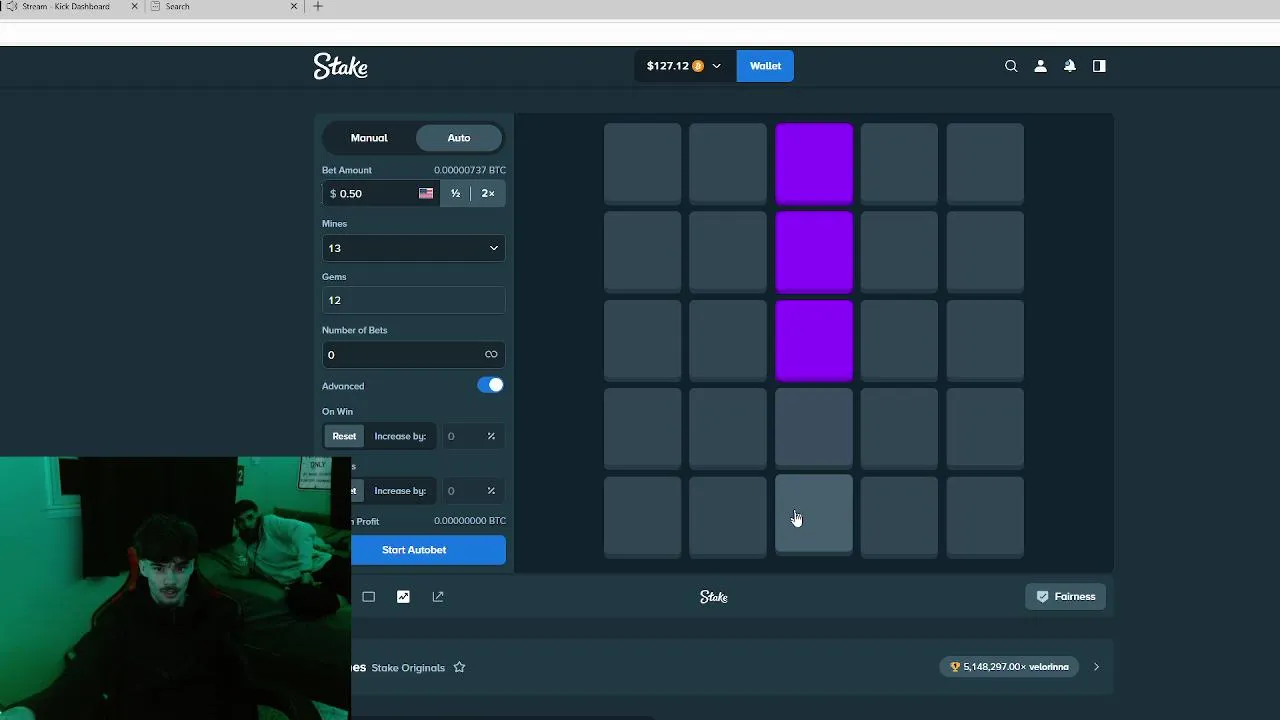Select the top-left grid tile
Image resolution: width=1280 pixels, height=720 pixels.
click(643, 163)
